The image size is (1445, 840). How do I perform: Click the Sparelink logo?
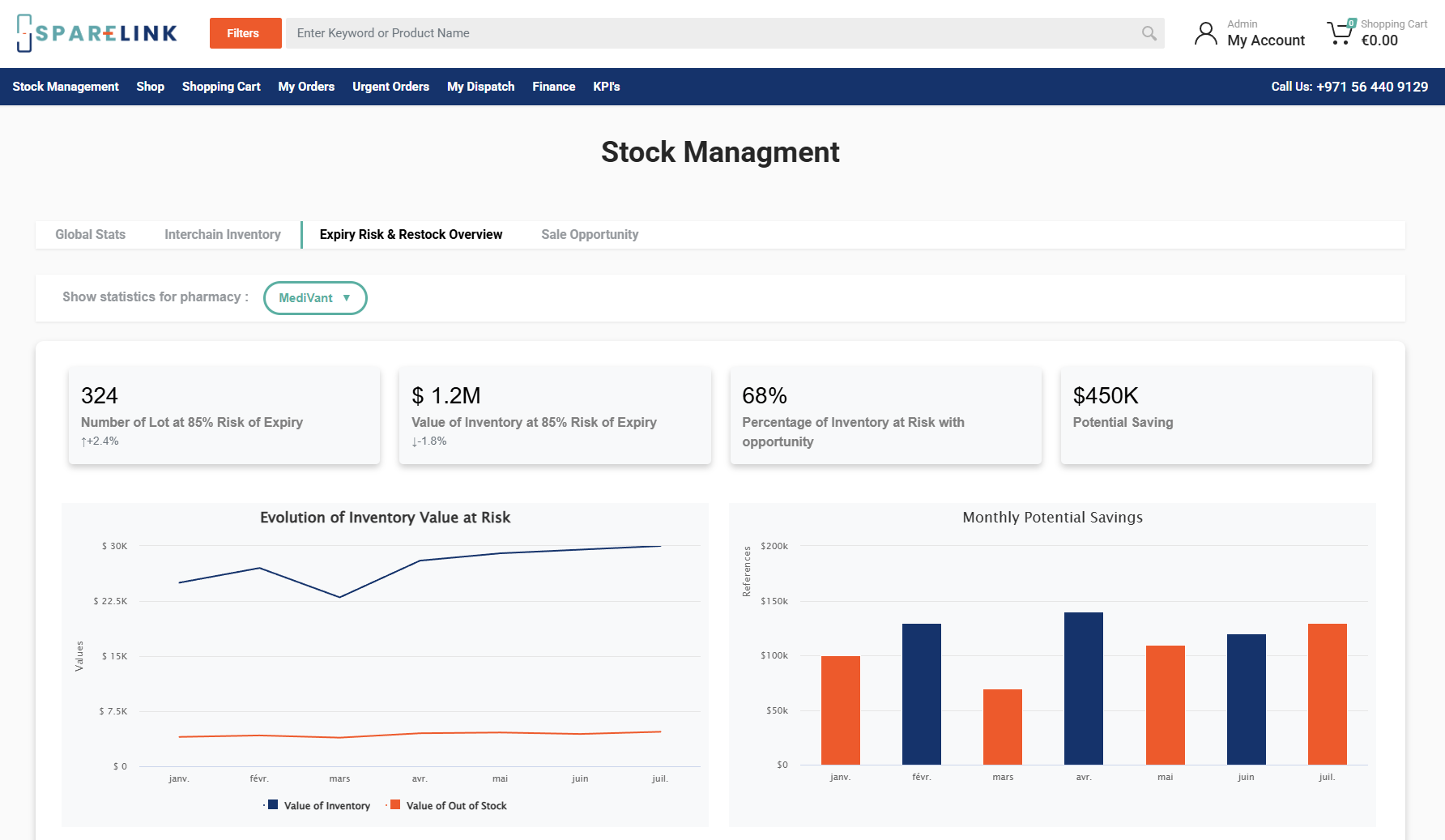[x=97, y=33]
